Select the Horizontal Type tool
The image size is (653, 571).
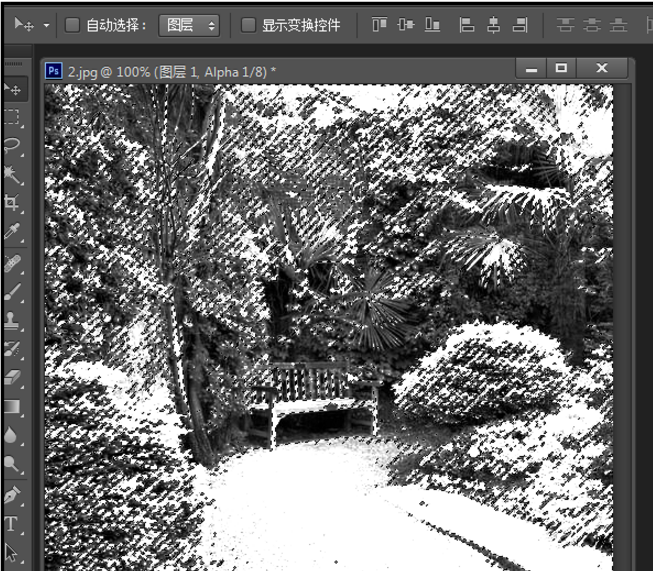pyautogui.click(x=12, y=524)
